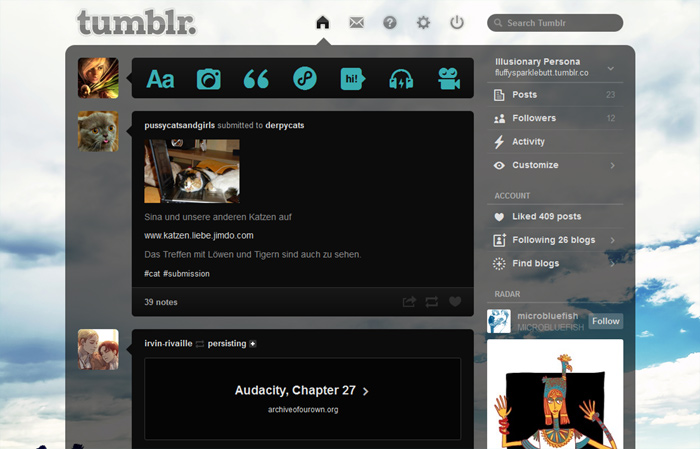700x449 pixels.
Task: View the 39 notes on the post
Action: pyautogui.click(x=161, y=302)
